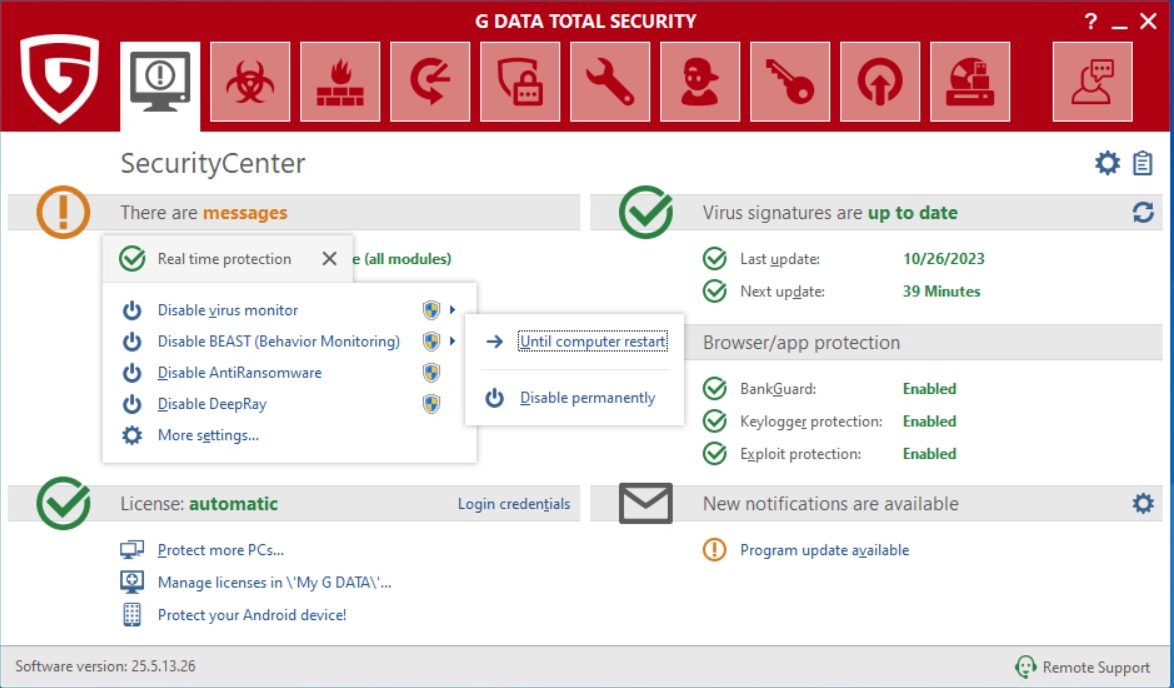Click the shield icon beside Disable DeepRay

point(431,404)
